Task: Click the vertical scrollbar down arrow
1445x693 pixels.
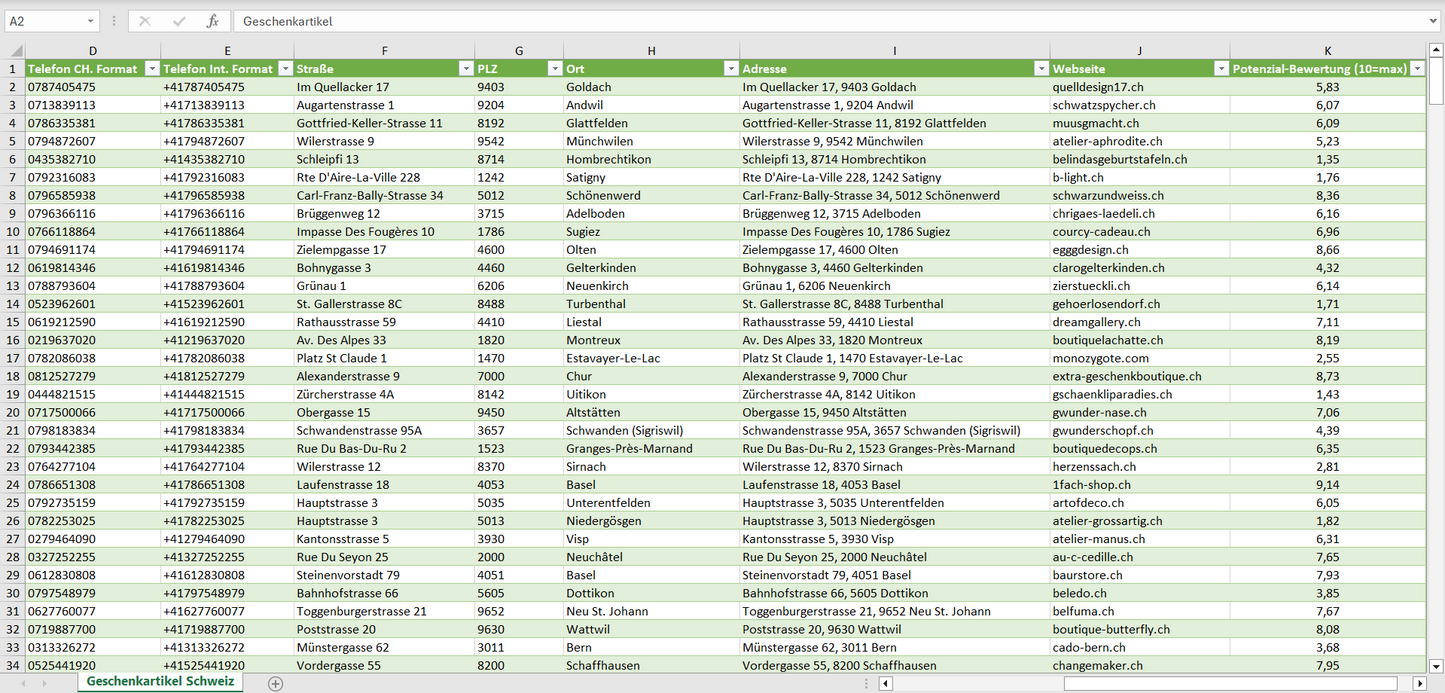Action: (x=1436, y=665)
